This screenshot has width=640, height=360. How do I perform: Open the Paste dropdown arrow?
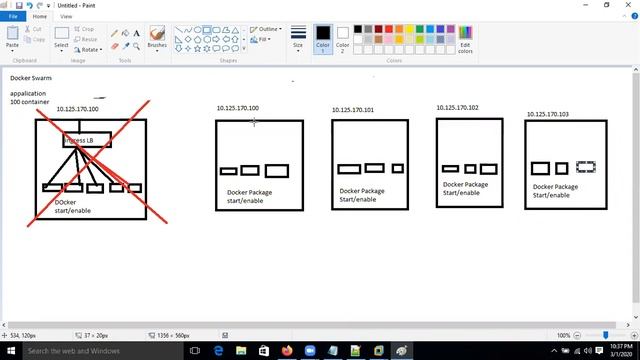tap(12, 51)
